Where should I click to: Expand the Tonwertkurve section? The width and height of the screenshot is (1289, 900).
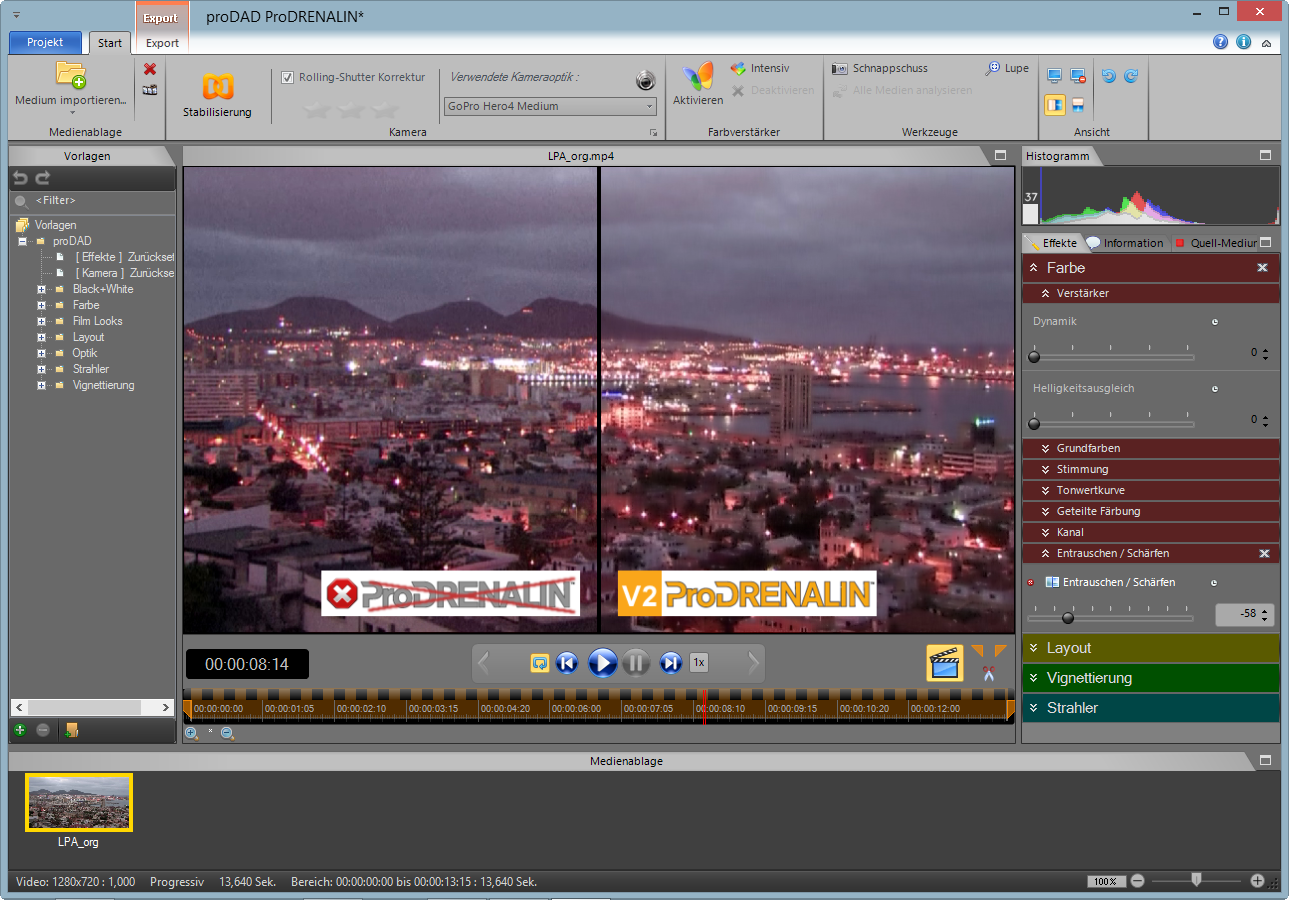tap(1150, 490)
